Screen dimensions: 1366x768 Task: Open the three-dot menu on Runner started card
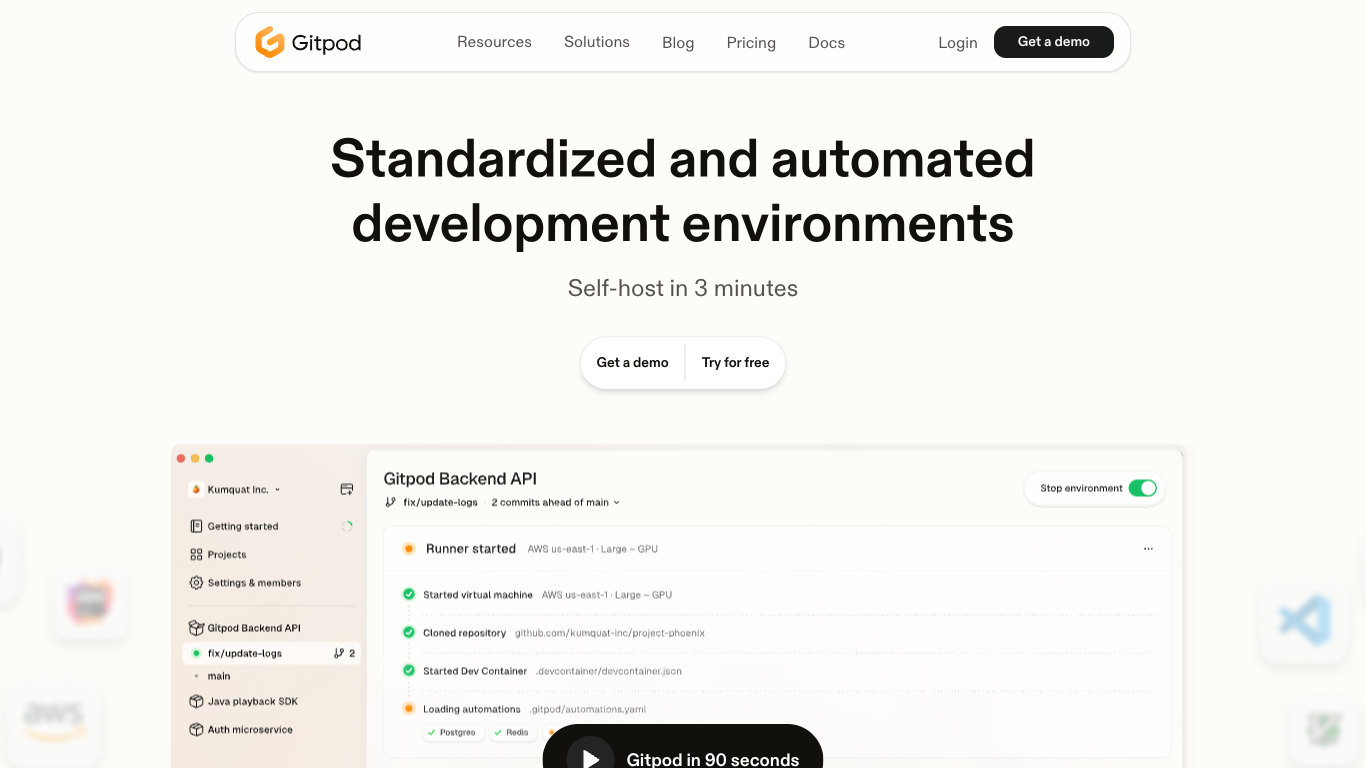pos(1148,548)
